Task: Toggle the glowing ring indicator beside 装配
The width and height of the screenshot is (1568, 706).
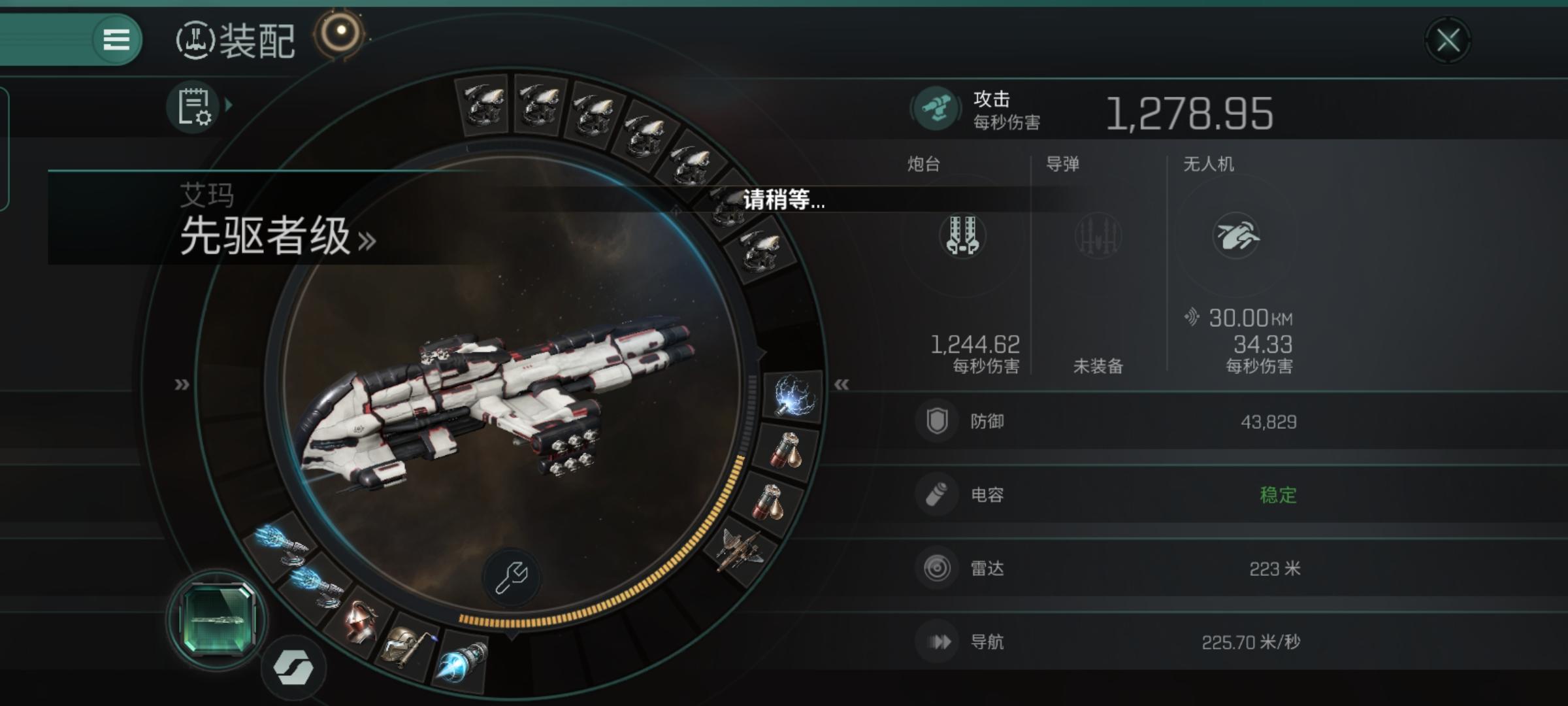Action: [340, 32]
